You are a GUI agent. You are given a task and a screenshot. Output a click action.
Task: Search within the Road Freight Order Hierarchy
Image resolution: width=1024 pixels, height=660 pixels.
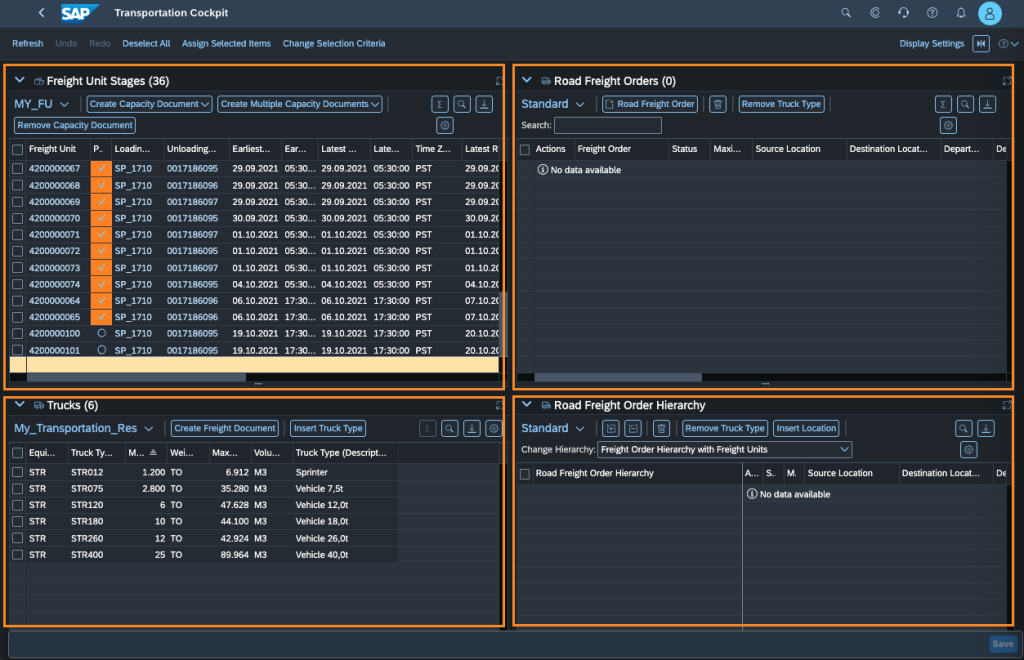pos(963,428)
